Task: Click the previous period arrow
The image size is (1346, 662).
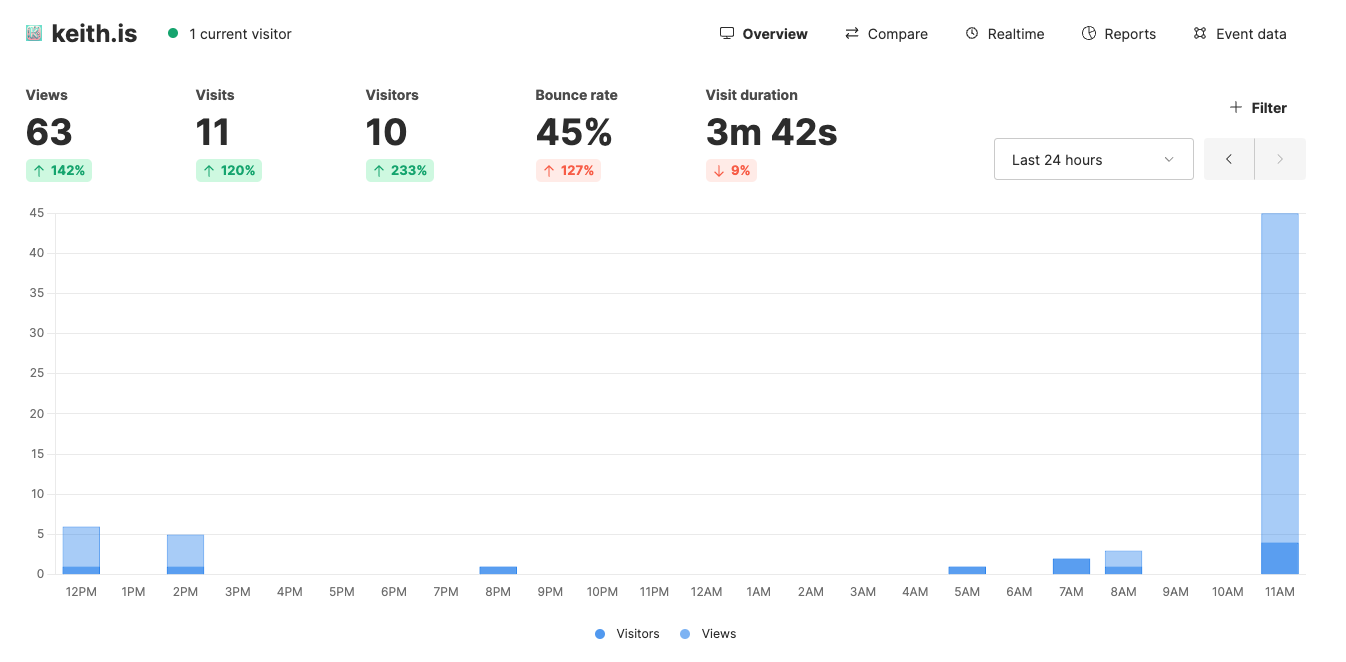Action: [1228, 158]
